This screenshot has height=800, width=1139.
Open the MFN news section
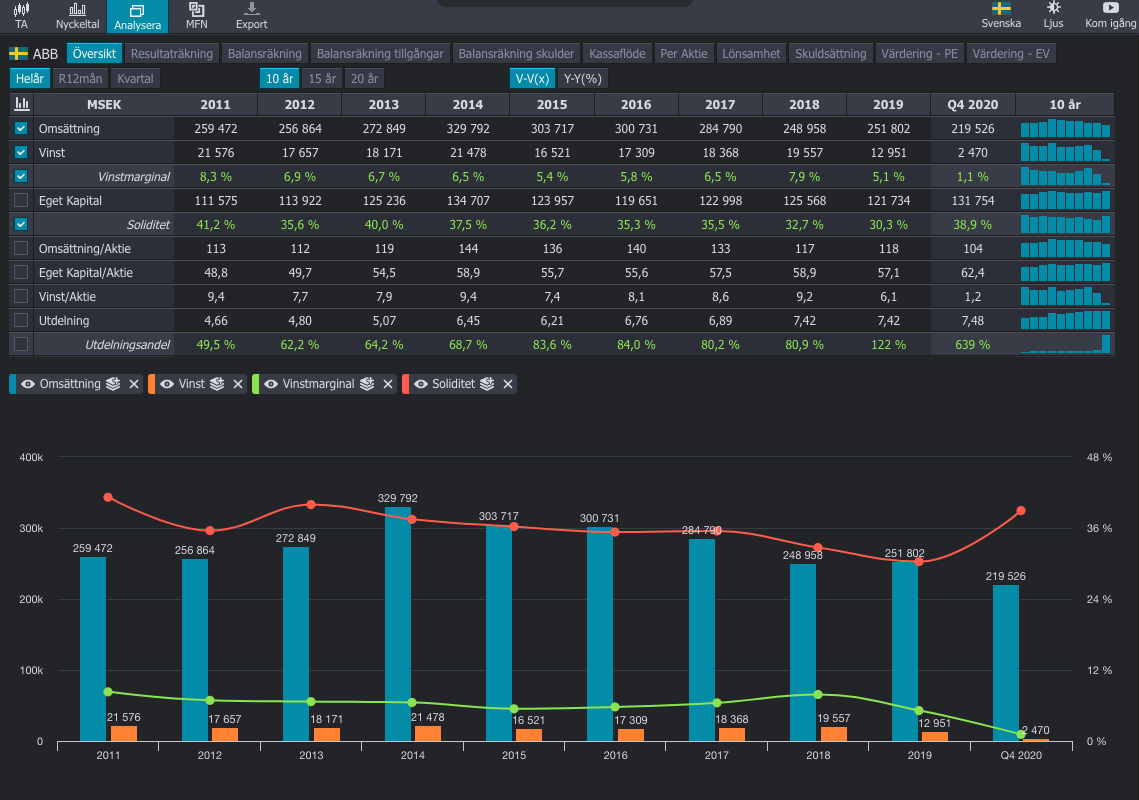pyautogui.click(x=196, y=15)
